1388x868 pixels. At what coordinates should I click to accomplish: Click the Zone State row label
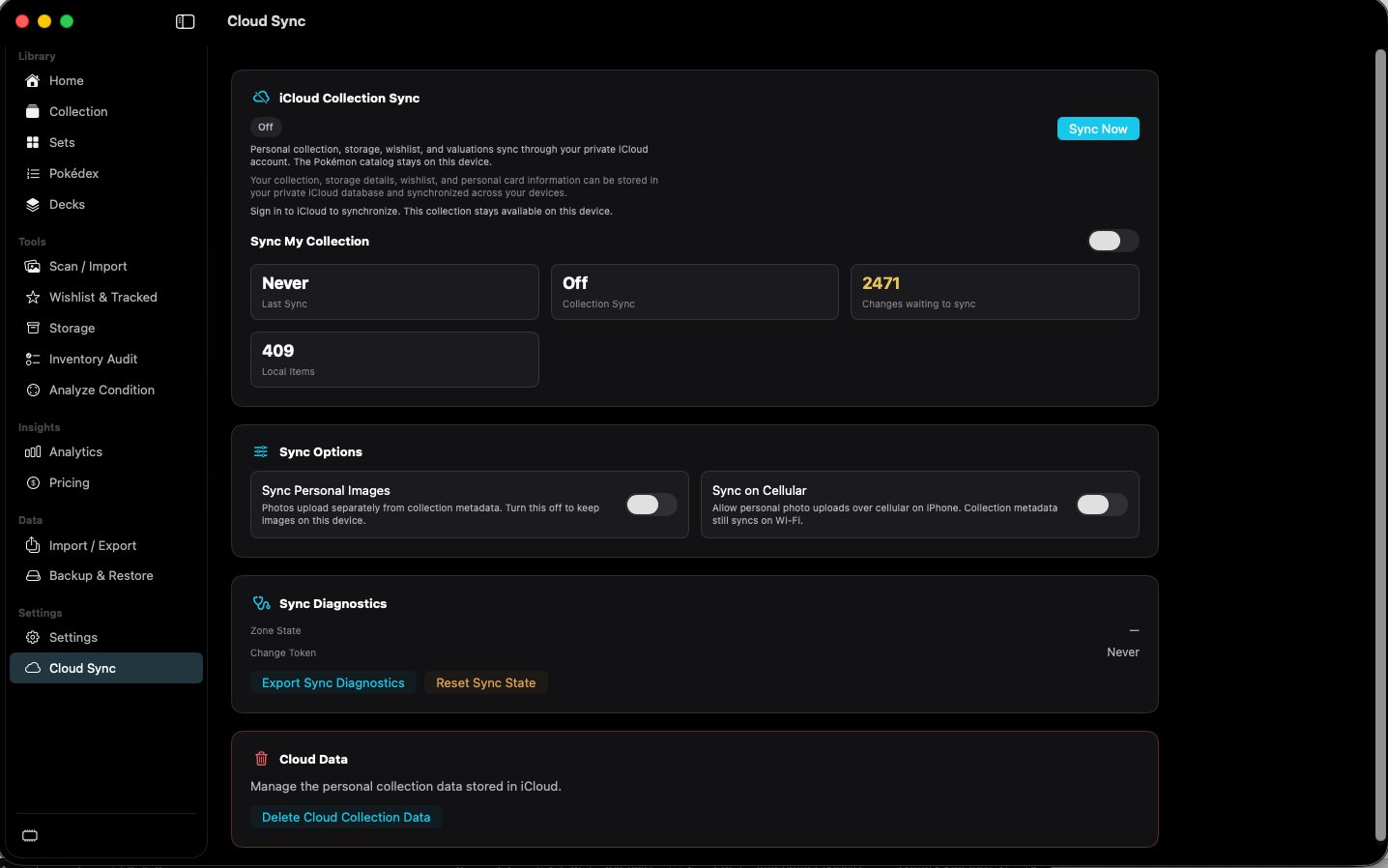click(x=275, y=630)
